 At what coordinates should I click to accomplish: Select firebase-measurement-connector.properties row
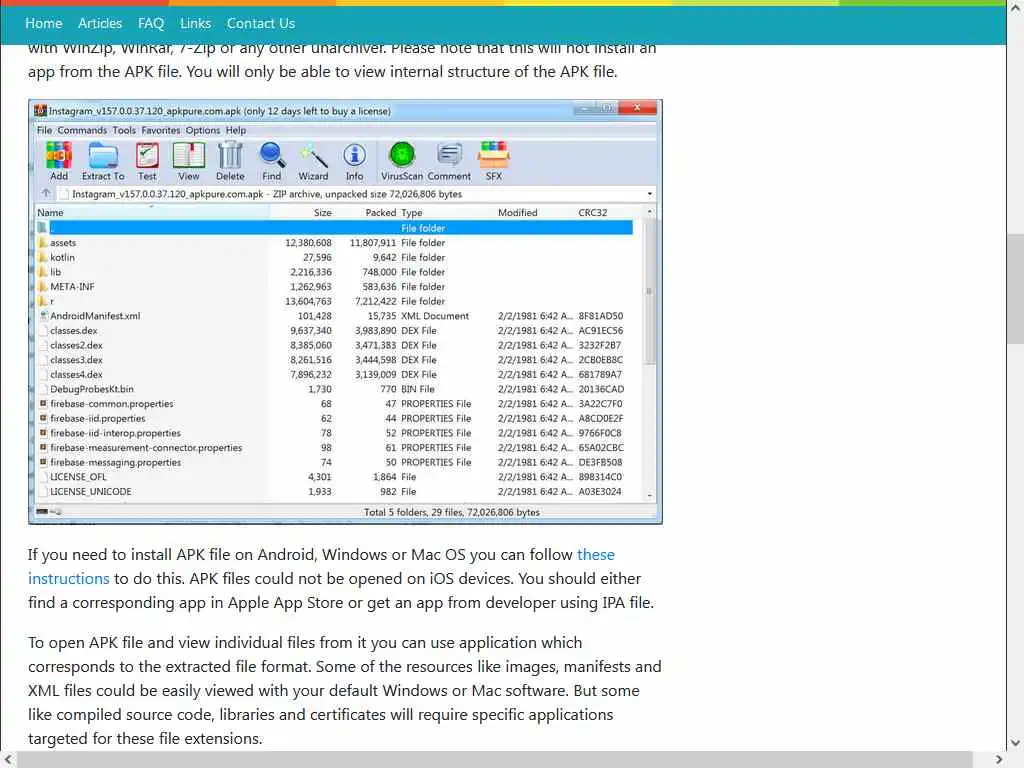click(334, 448)
